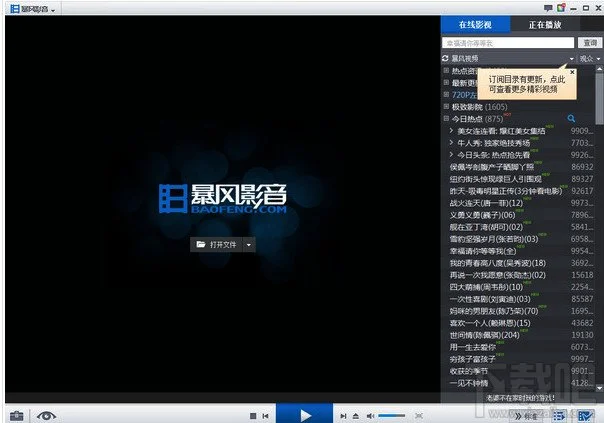Collapse the 今日热点 tree node

[x=446, y=118]
